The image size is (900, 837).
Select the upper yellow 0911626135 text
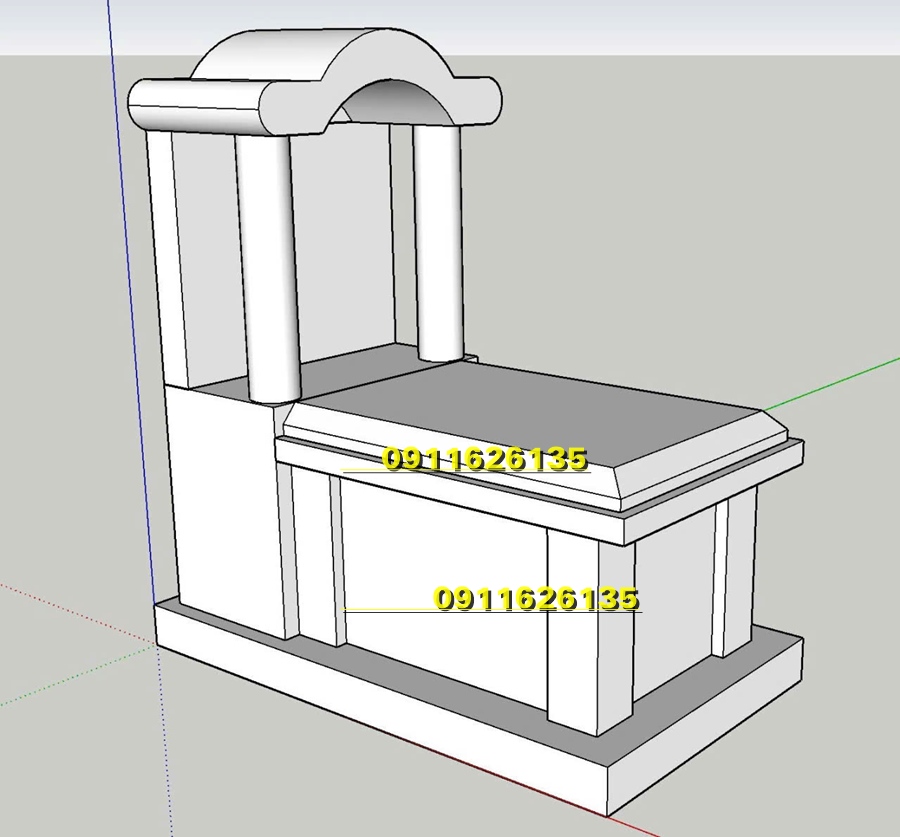click(x=485, y=459)
